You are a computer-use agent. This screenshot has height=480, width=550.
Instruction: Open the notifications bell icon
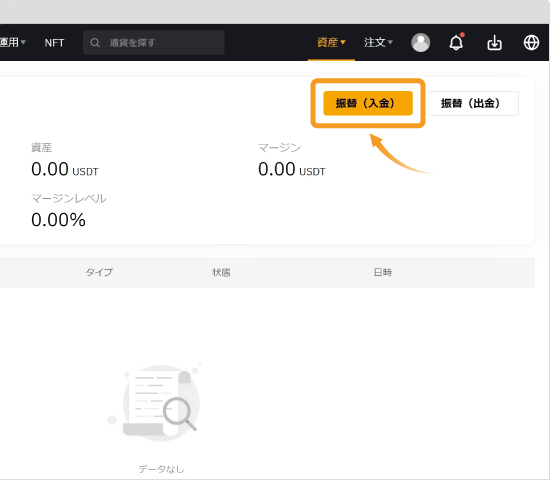456,42
